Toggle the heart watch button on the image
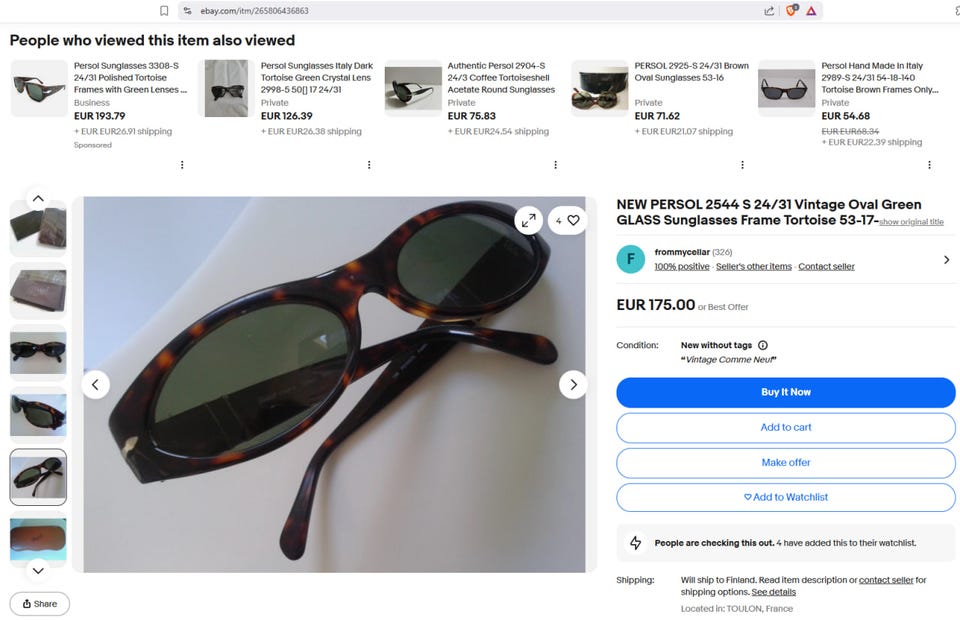This screenshot has height=620, width=960. (567, 220)
